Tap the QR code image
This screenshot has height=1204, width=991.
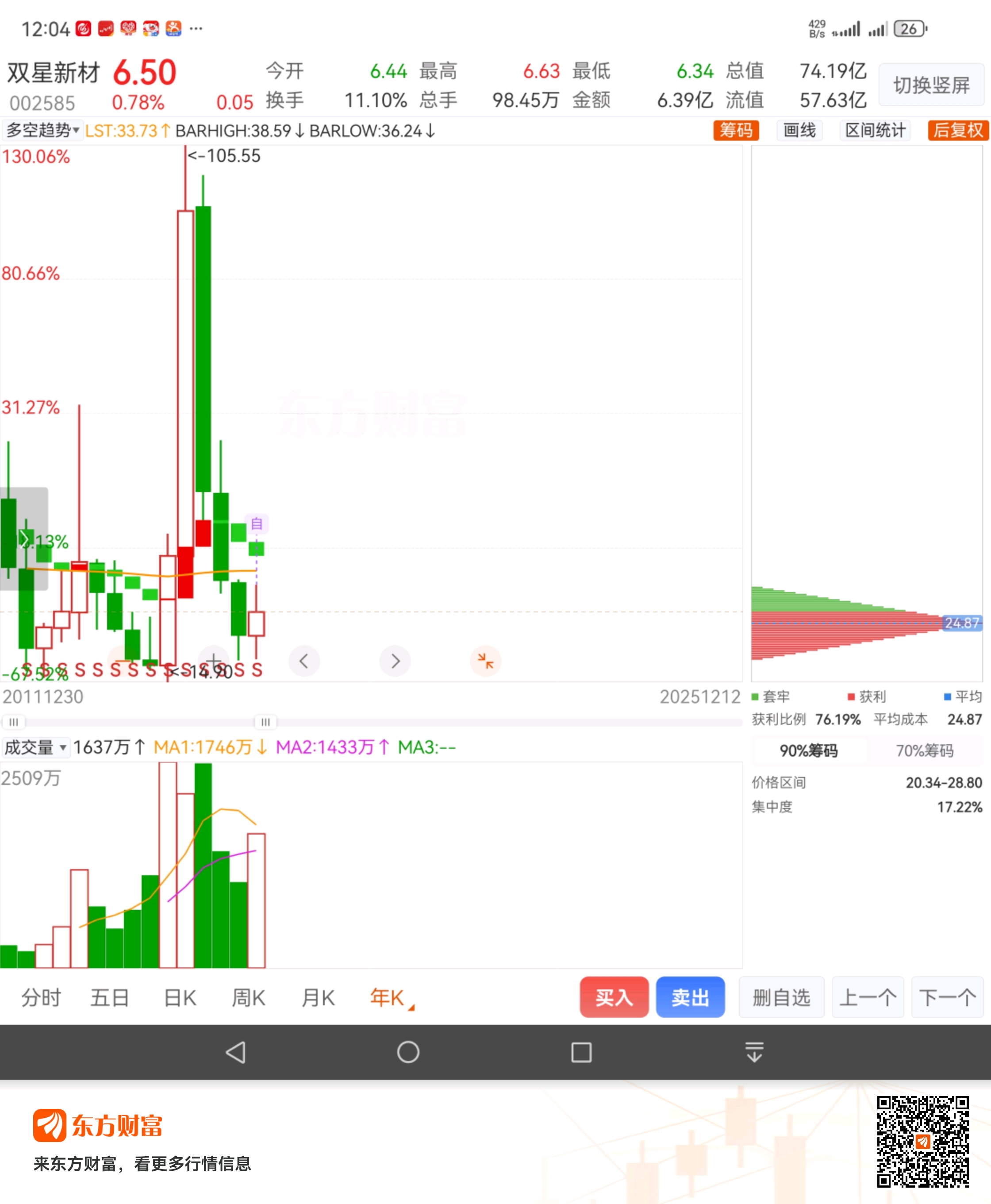point(922,1142)
